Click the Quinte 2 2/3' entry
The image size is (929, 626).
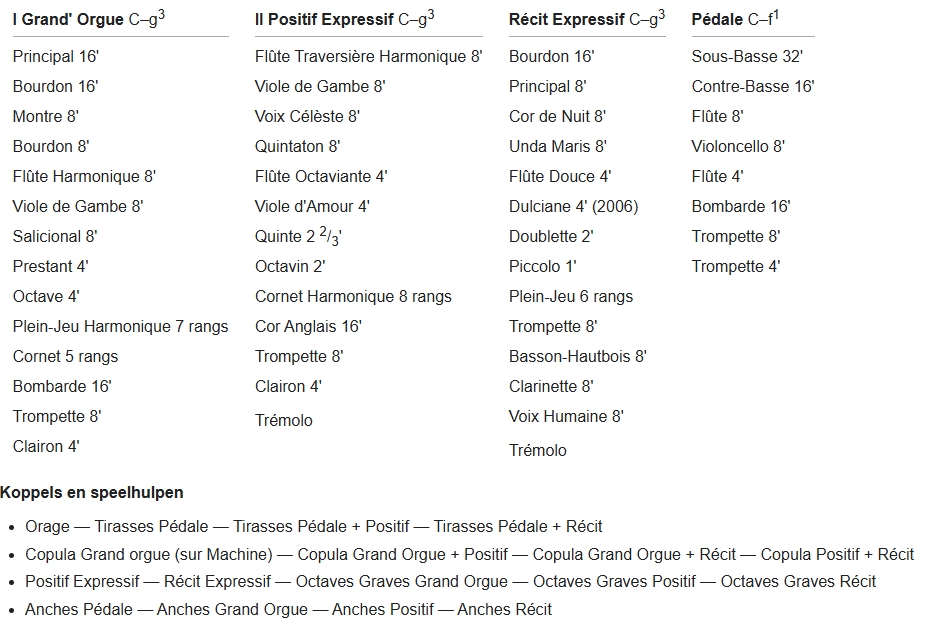(298, 237)
